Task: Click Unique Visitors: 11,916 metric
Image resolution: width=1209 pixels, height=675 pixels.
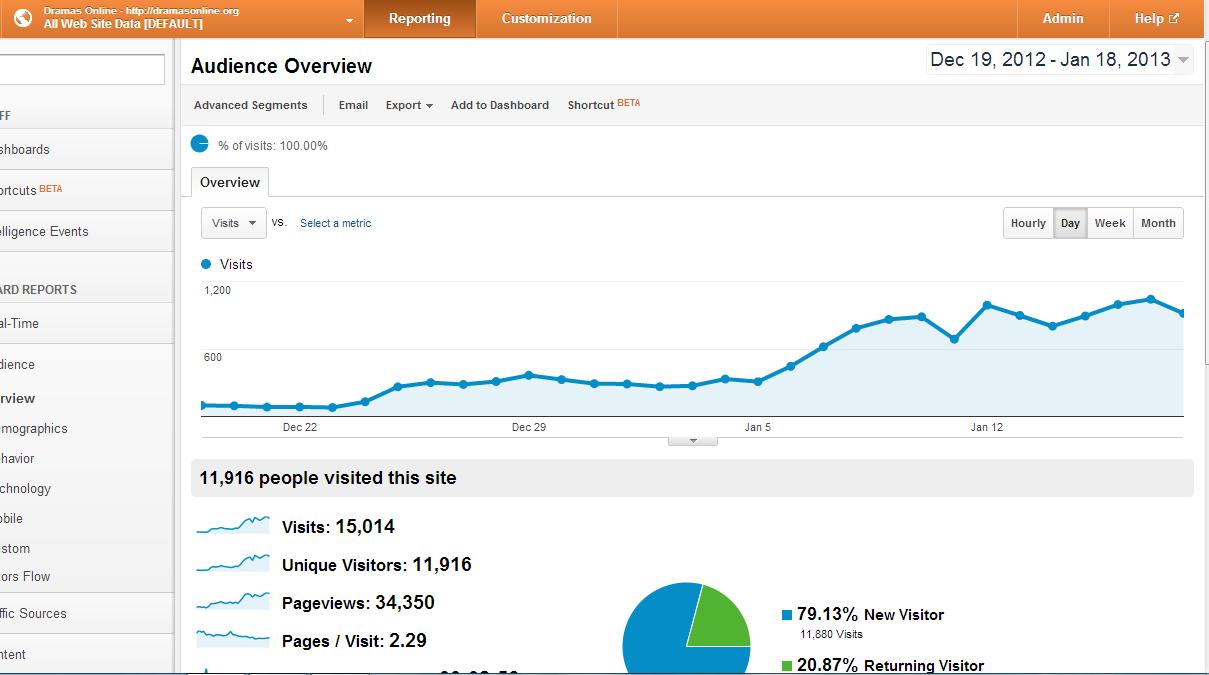Action: [x=376, y=565]
